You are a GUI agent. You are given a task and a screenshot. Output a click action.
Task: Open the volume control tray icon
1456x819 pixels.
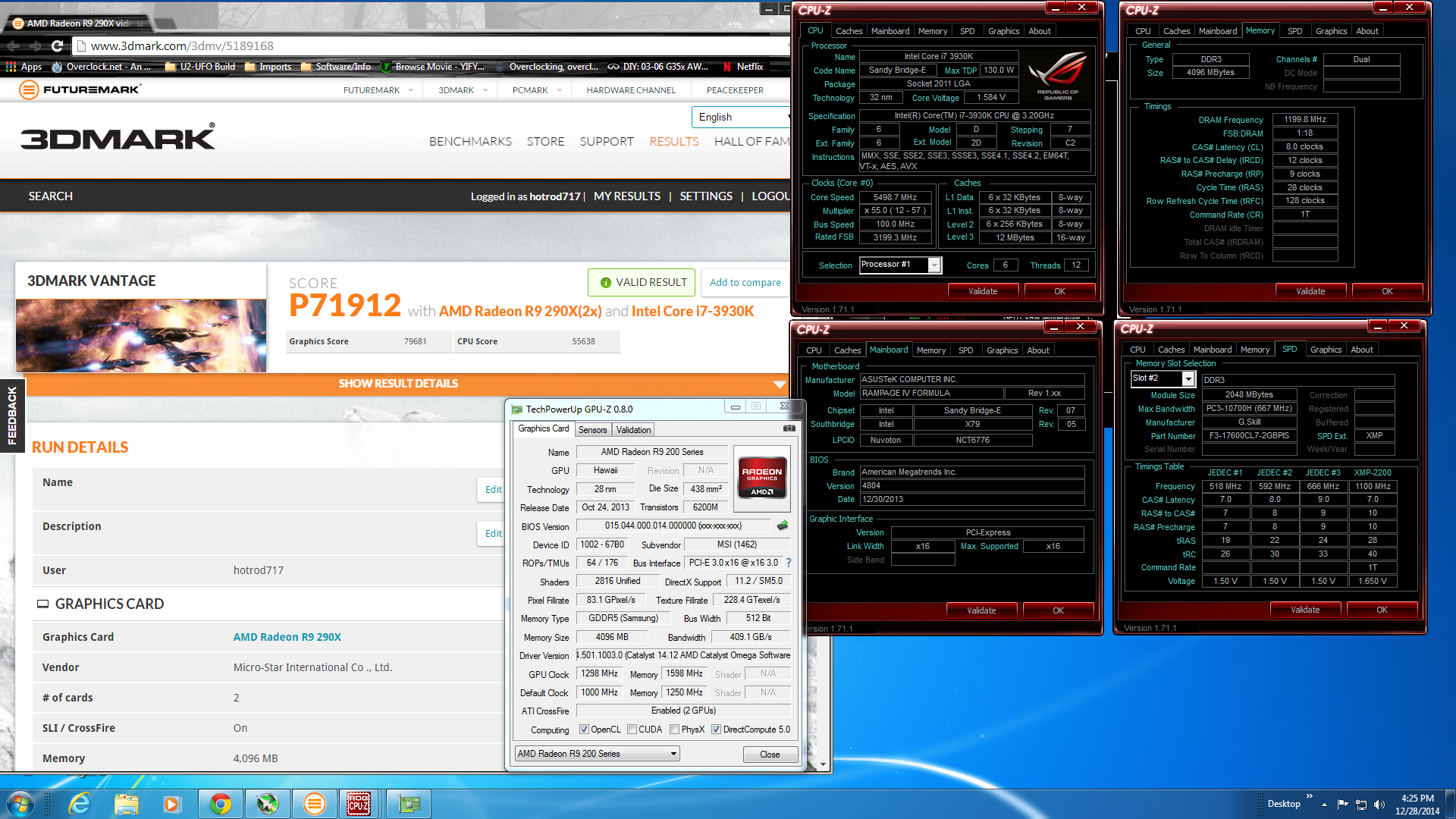pos(1379,804)
